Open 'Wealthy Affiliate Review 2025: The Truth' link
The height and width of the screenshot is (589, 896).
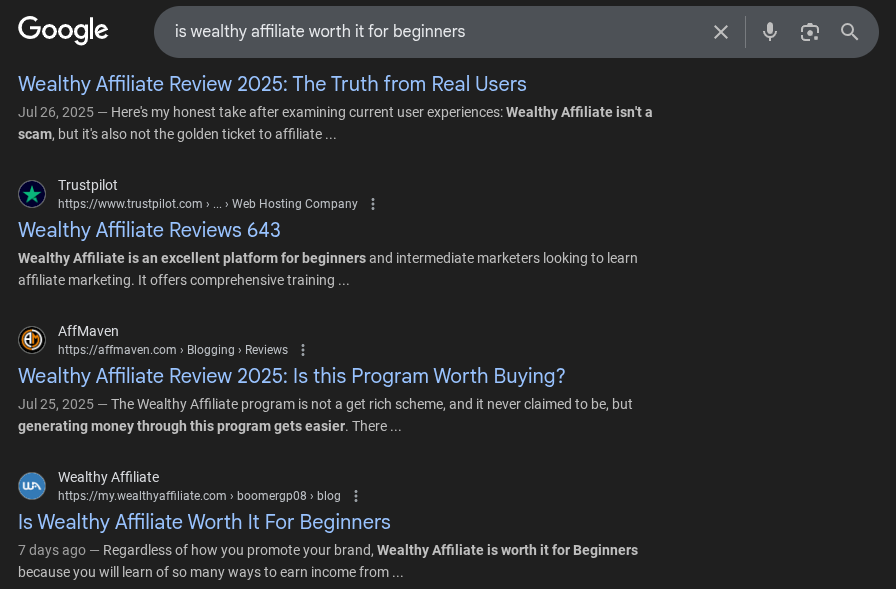coord(272,84)
